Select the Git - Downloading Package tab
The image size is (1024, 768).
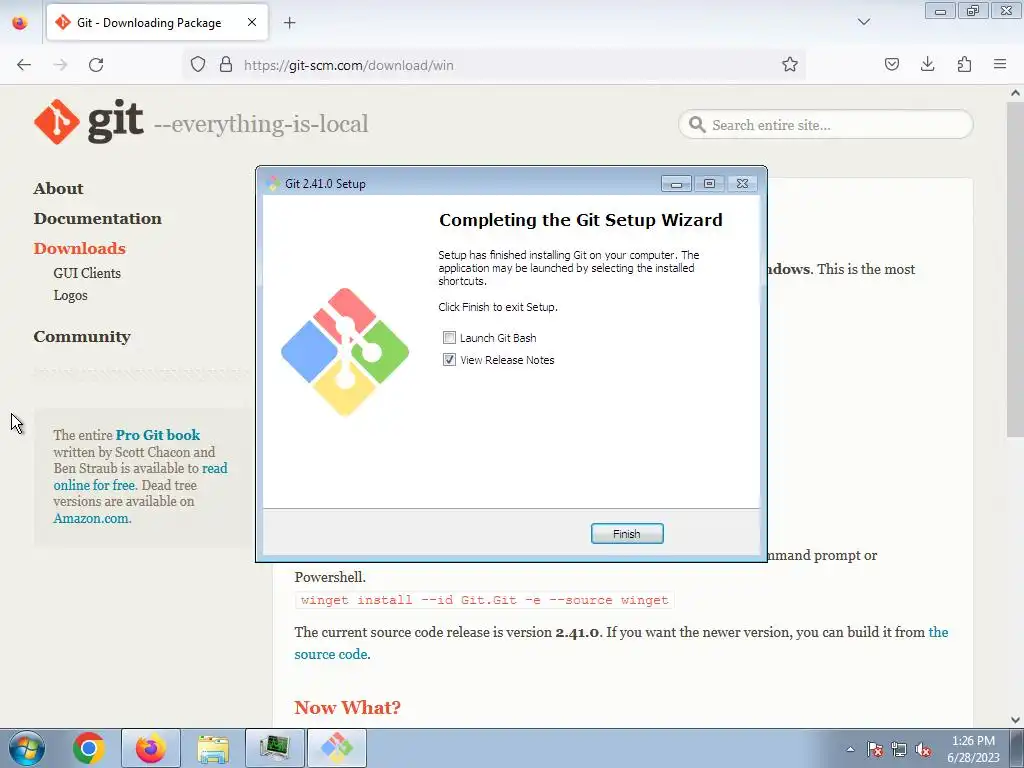coord(157,23)
